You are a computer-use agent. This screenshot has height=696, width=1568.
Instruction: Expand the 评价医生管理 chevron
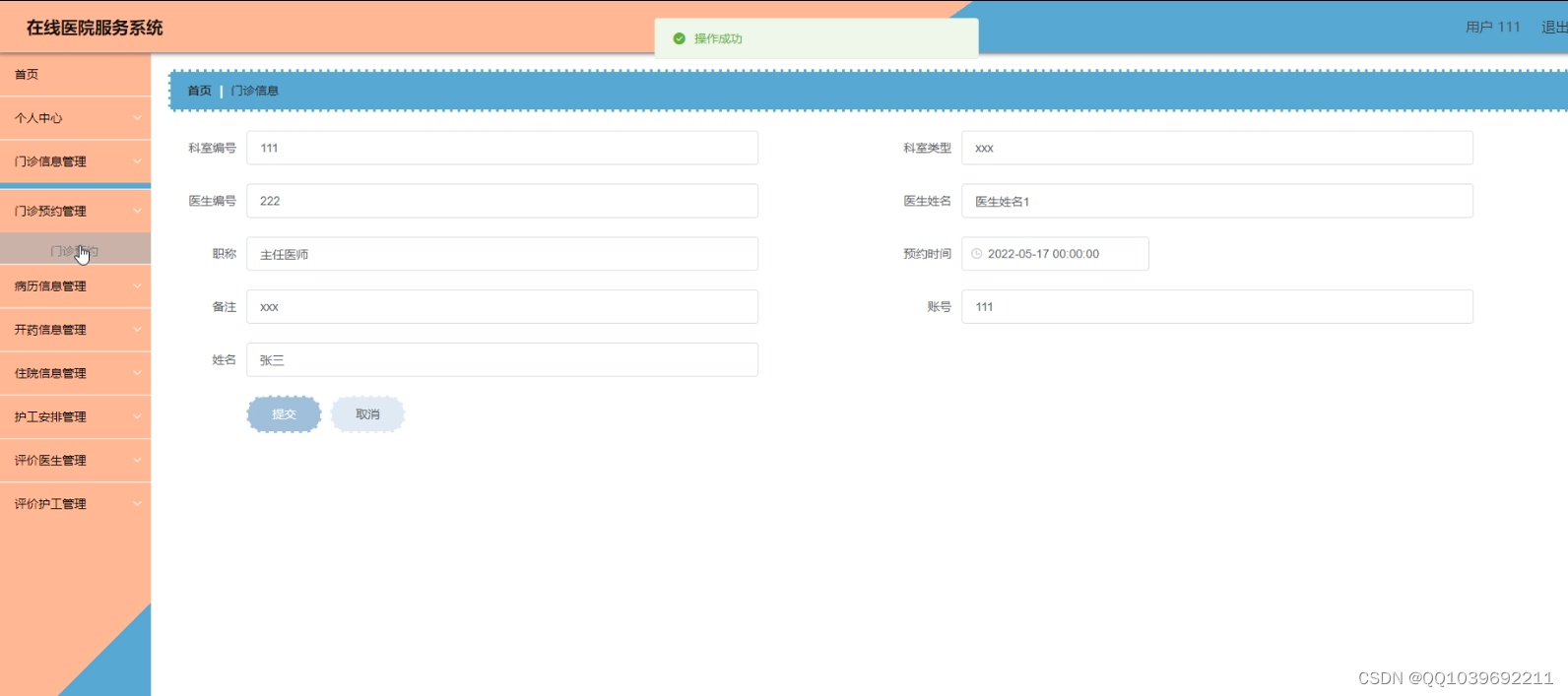(137, 460)
